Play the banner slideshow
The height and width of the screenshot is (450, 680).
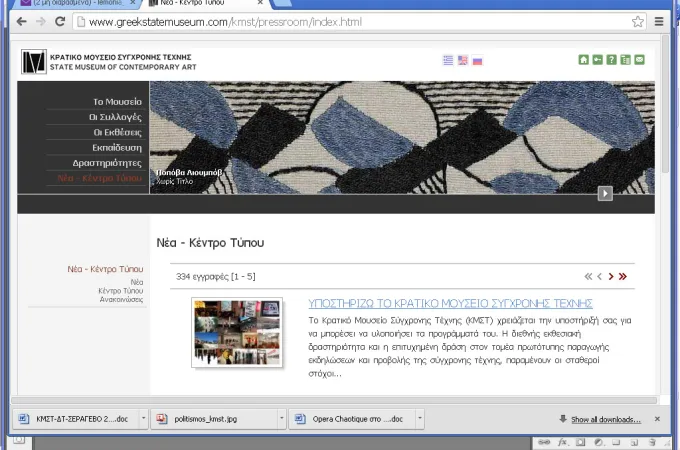(x=605, y=193)
